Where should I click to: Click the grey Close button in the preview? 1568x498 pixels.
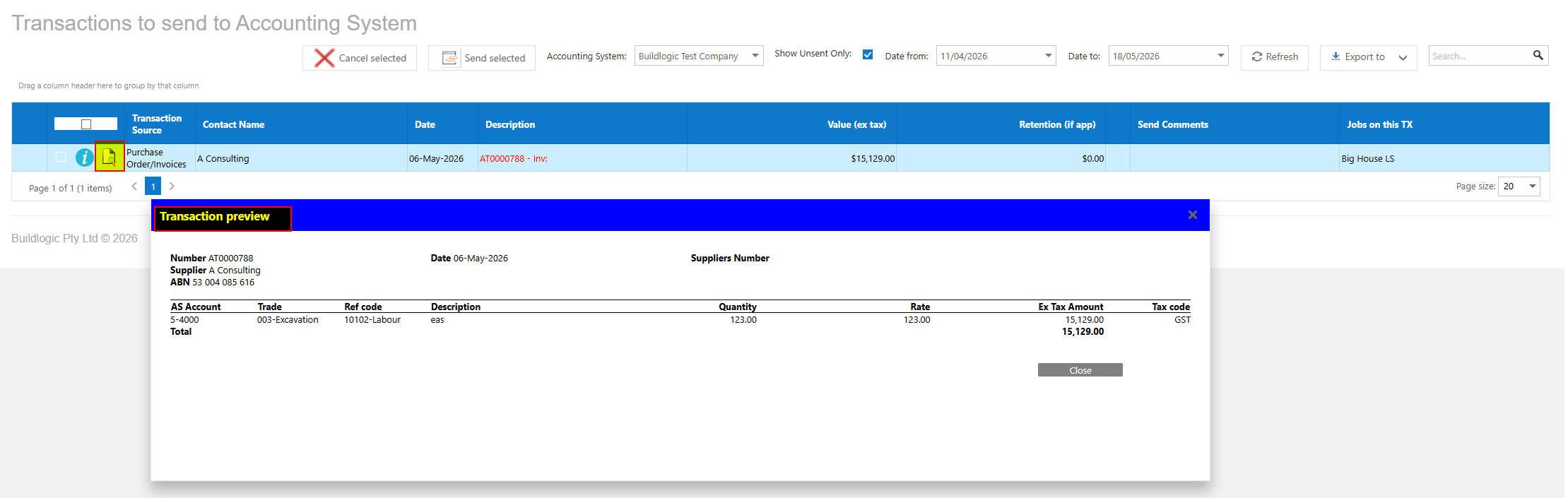pos(1080,370)
